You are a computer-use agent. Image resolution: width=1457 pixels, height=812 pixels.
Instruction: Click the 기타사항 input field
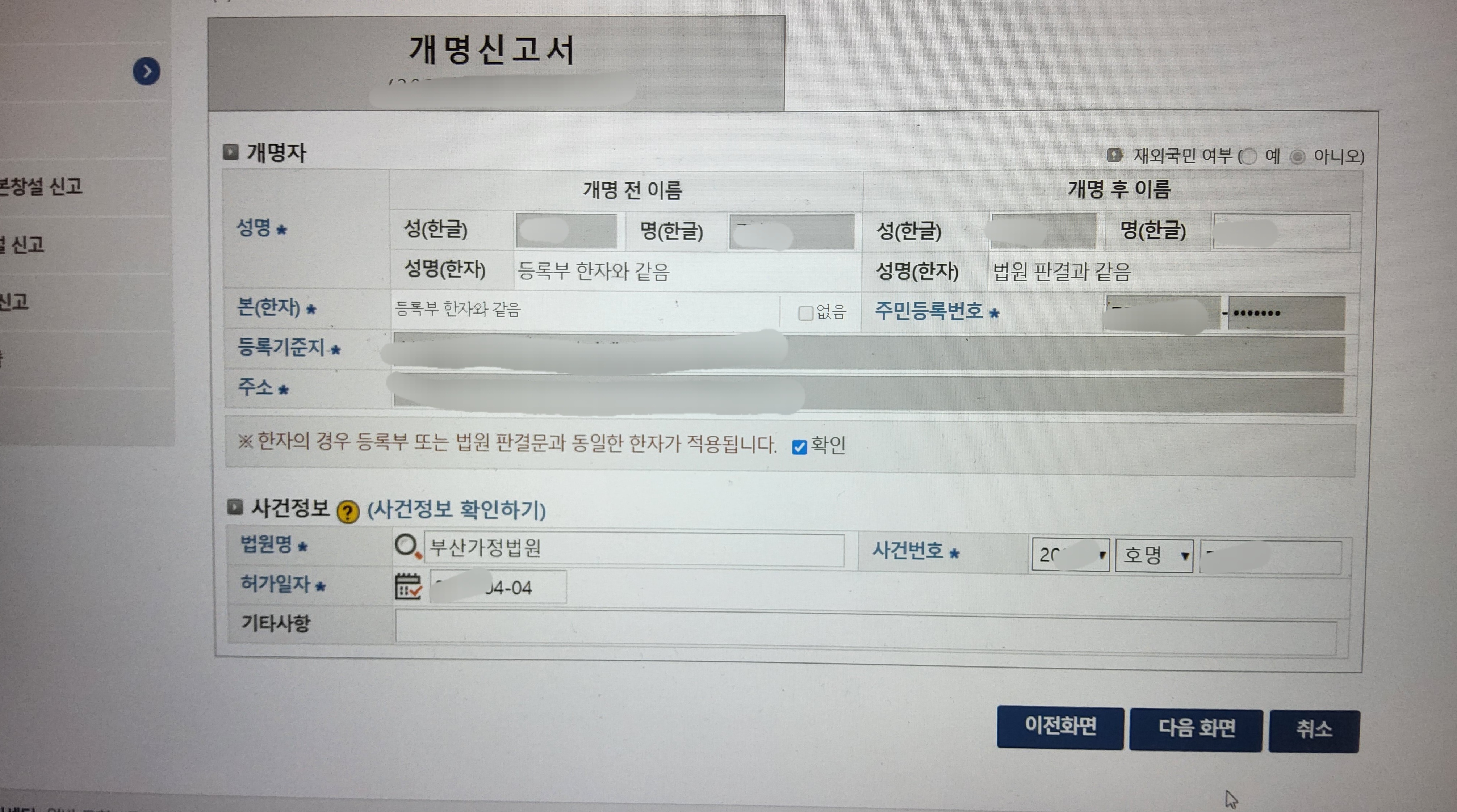pyautogui.click(x=865, y=632)
